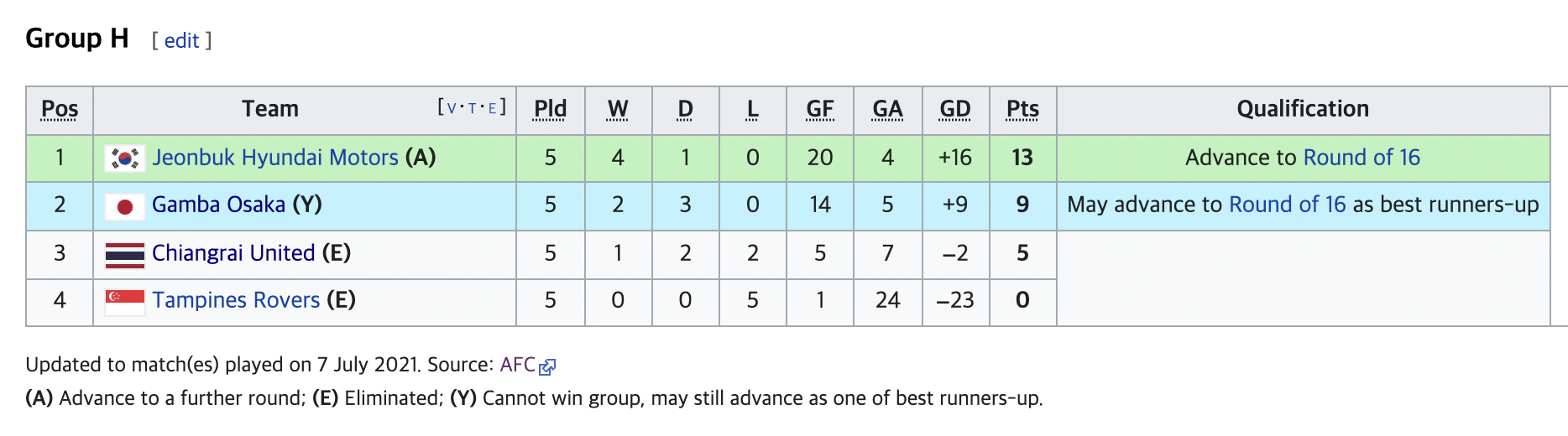Click the Pos column header abbreviation
This screenshot has height=436, width=1568.
(60, 109)
